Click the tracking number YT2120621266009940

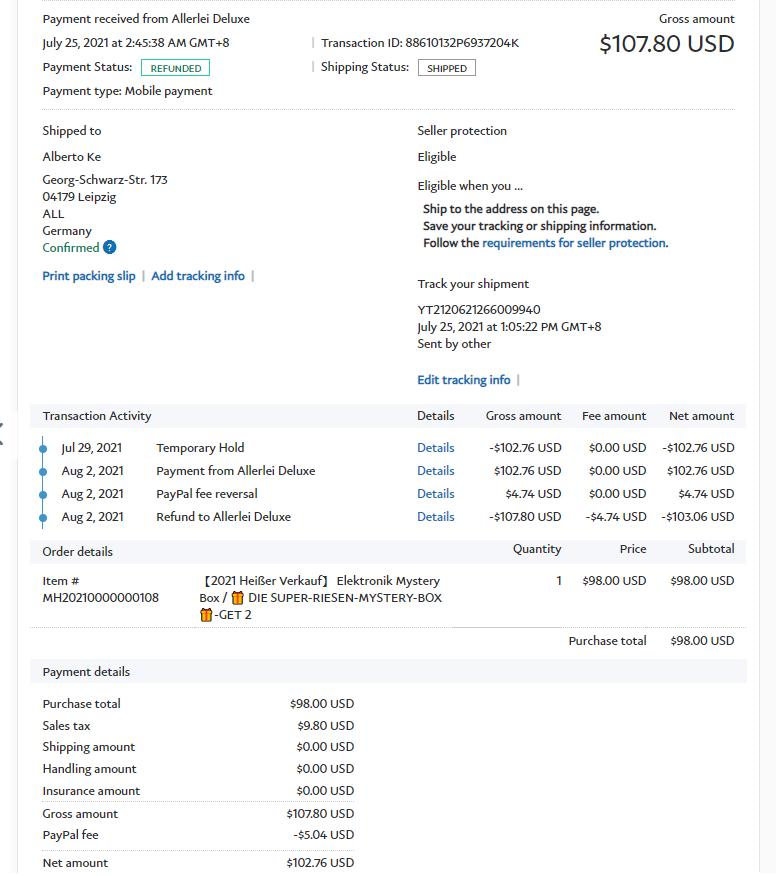click(x=479, y=310)
